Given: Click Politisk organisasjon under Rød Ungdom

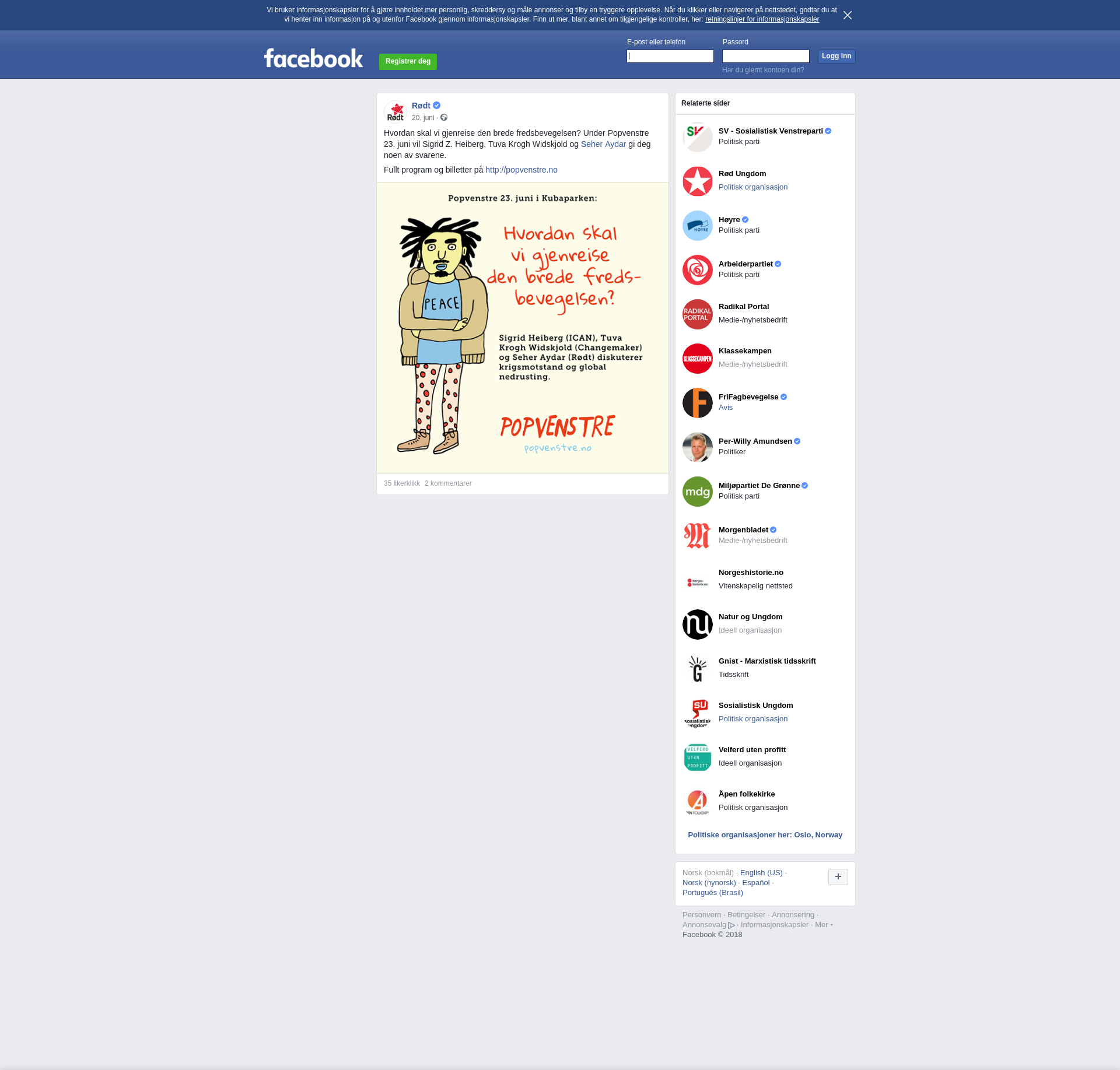Looking at the screenshot, I should click(753, 187).
